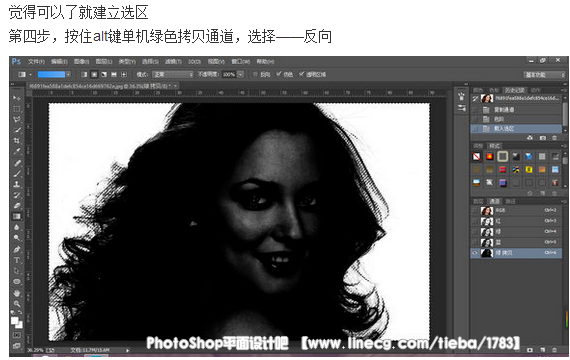The image size is (570, 360).
Task: Open the Image menu
Action: click(x=82, y=61)
